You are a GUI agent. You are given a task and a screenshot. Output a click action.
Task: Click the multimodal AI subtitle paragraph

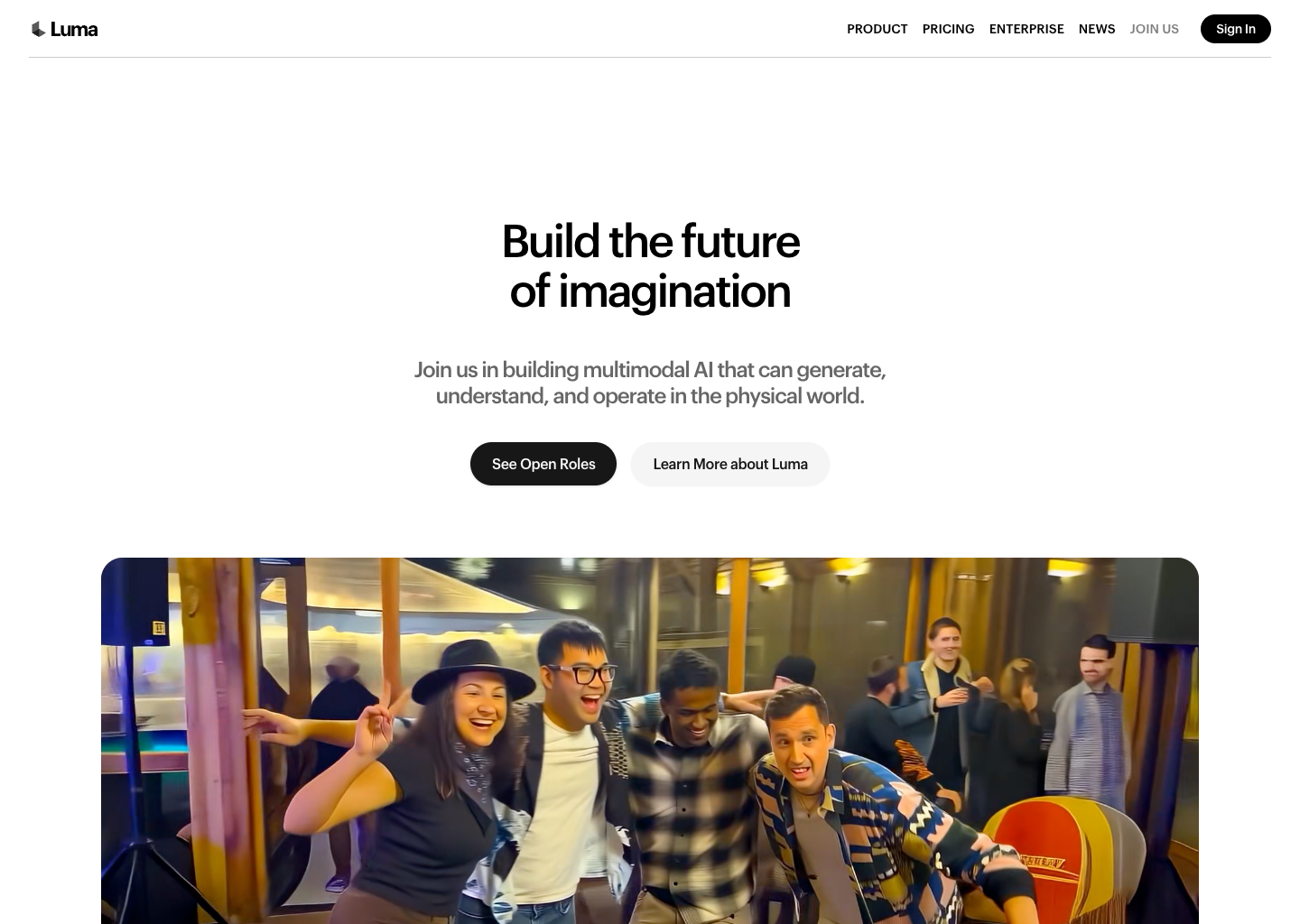(650, 383)
